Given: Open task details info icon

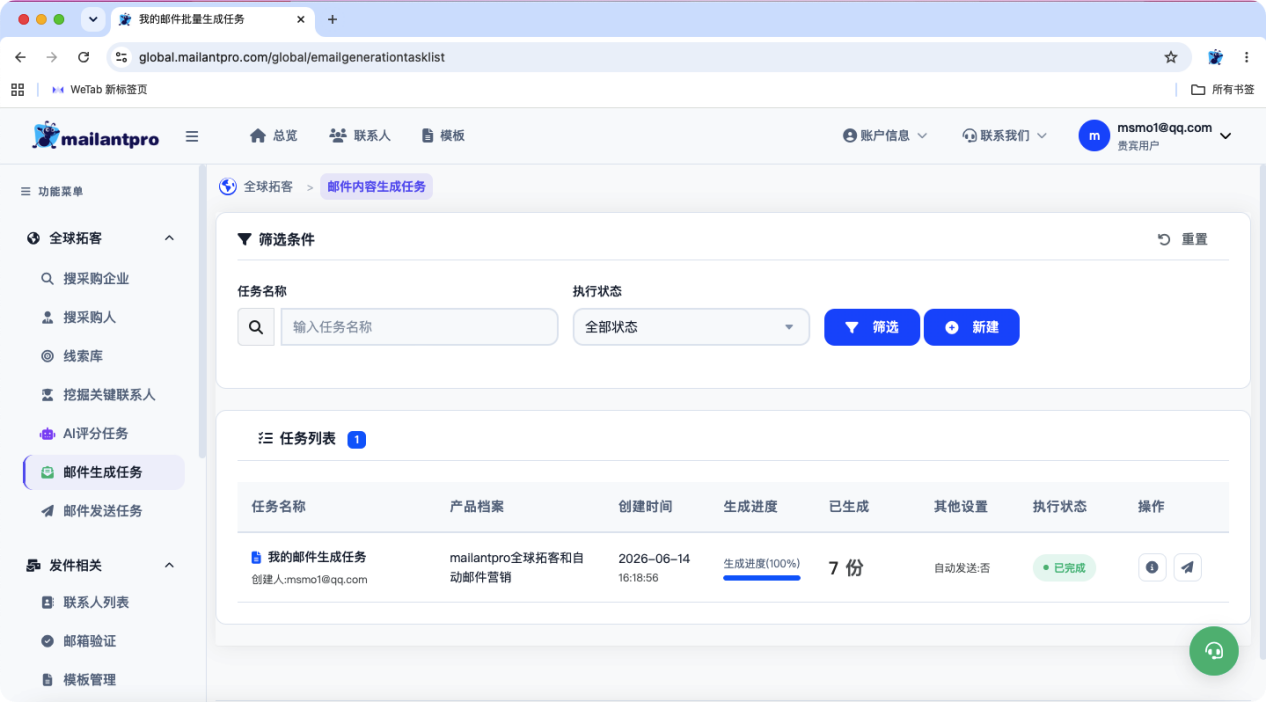Looking at the screenshot, I should 1152,567.
